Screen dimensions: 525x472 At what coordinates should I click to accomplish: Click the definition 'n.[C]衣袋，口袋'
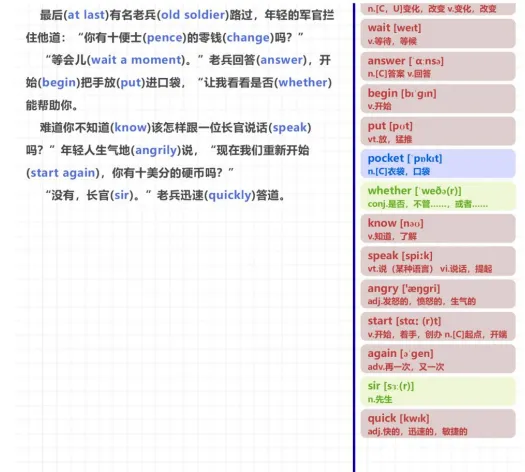pos(399,172)
